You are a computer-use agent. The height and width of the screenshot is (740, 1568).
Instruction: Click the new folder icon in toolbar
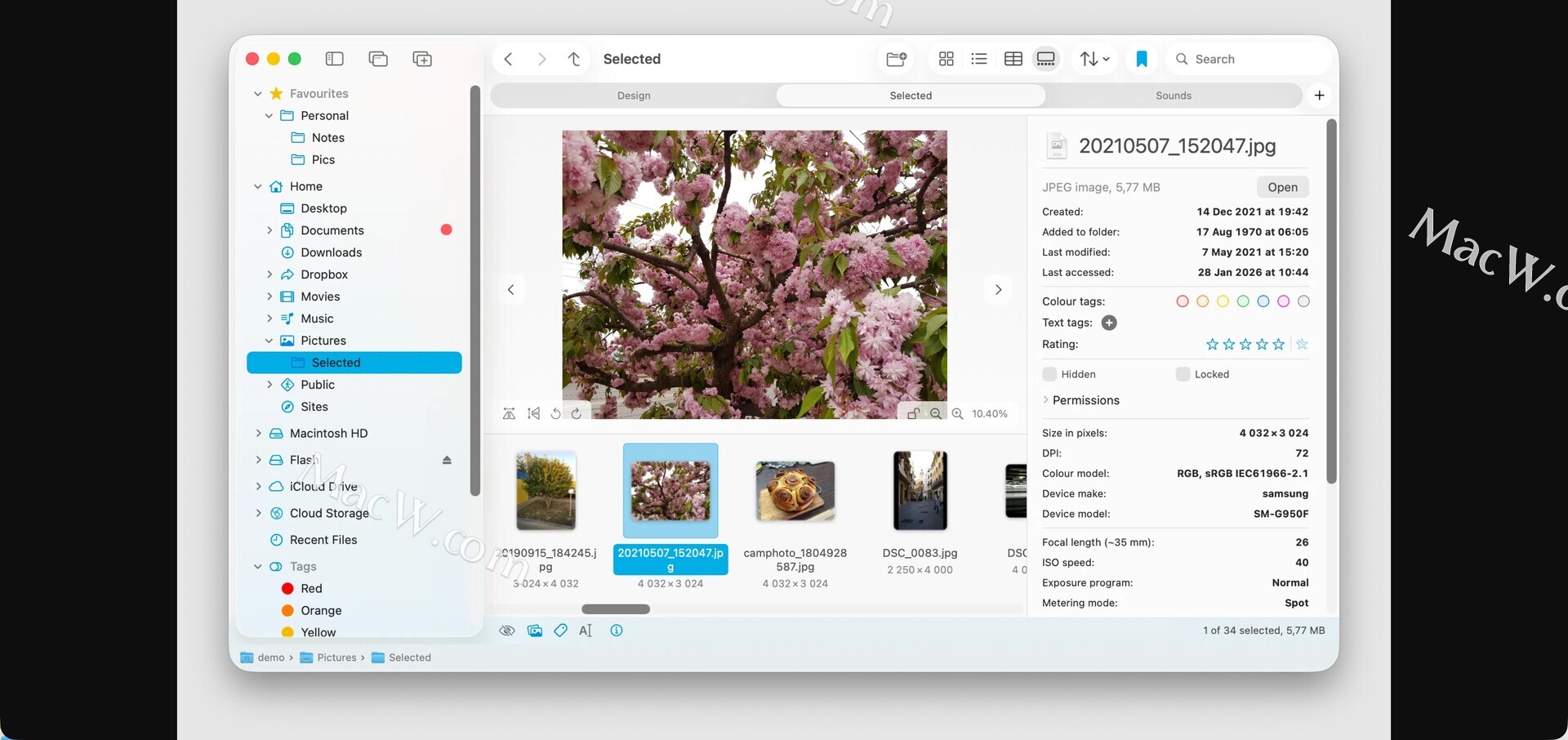tap(896, 59)
